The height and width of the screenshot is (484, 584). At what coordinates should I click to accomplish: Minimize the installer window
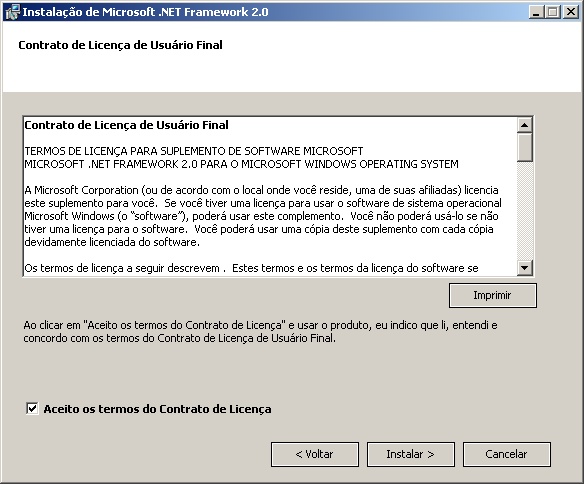coord(536,12)
